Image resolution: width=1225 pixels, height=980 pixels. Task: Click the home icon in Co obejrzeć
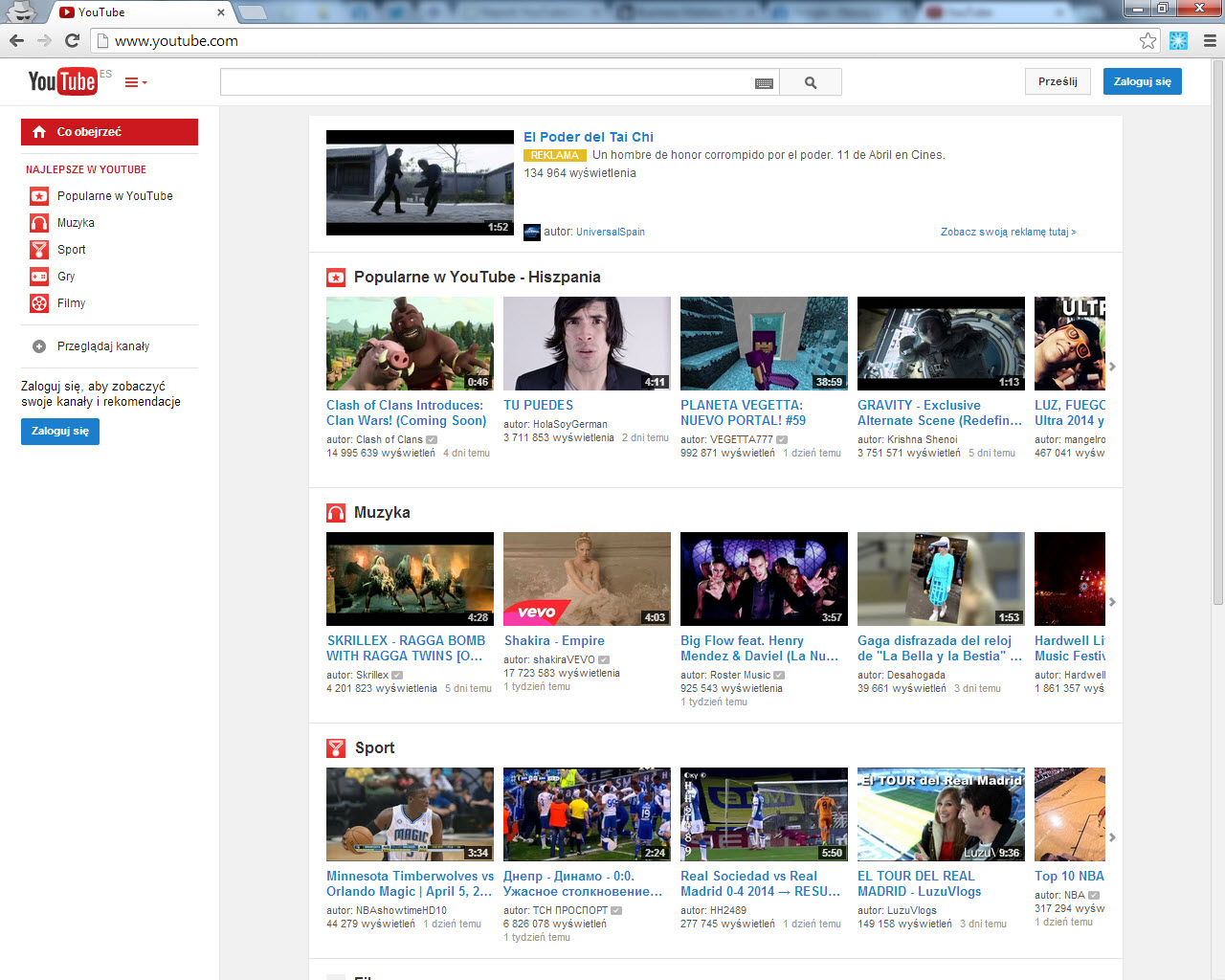[39, 132]
